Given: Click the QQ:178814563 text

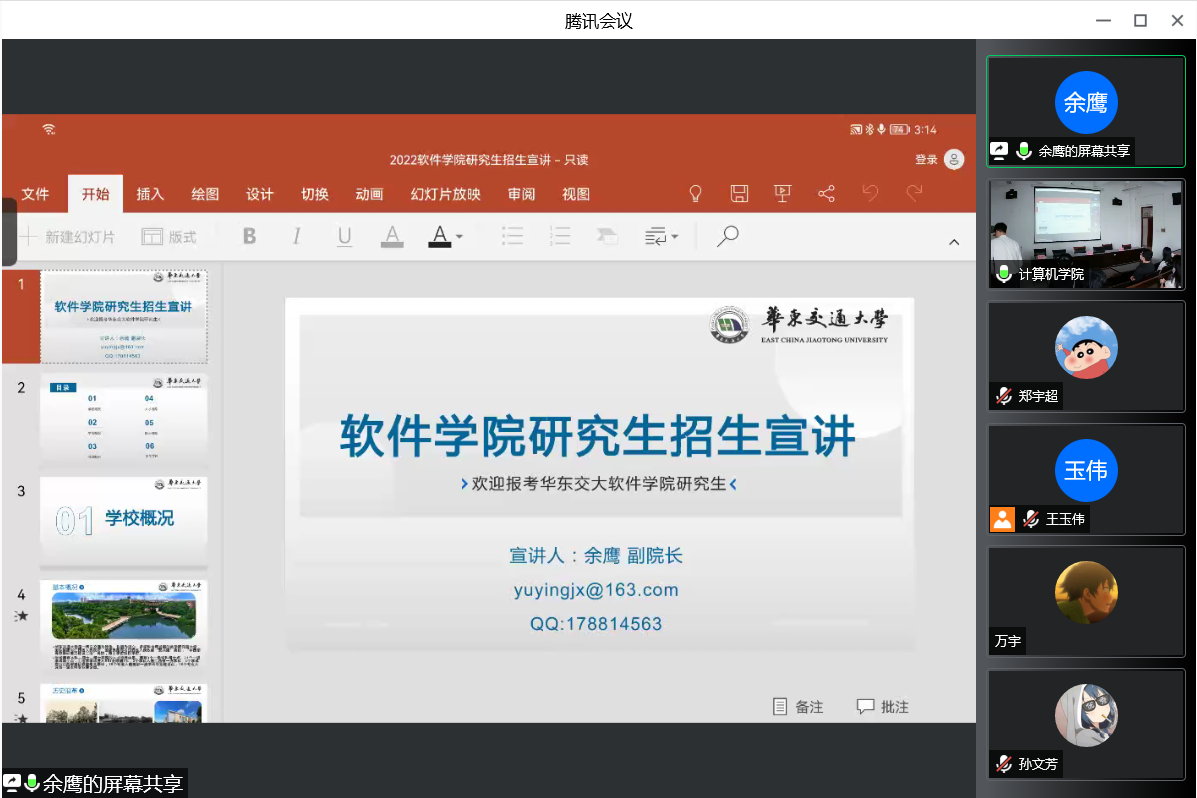Looking at the screenshot, I should [596, 624].
